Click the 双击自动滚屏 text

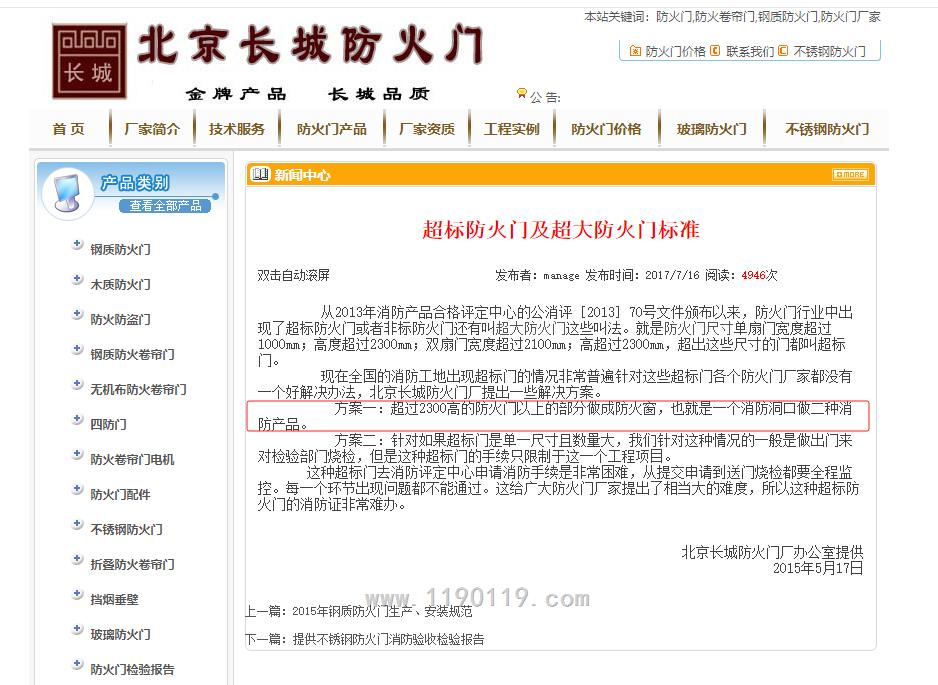[294, 275]
